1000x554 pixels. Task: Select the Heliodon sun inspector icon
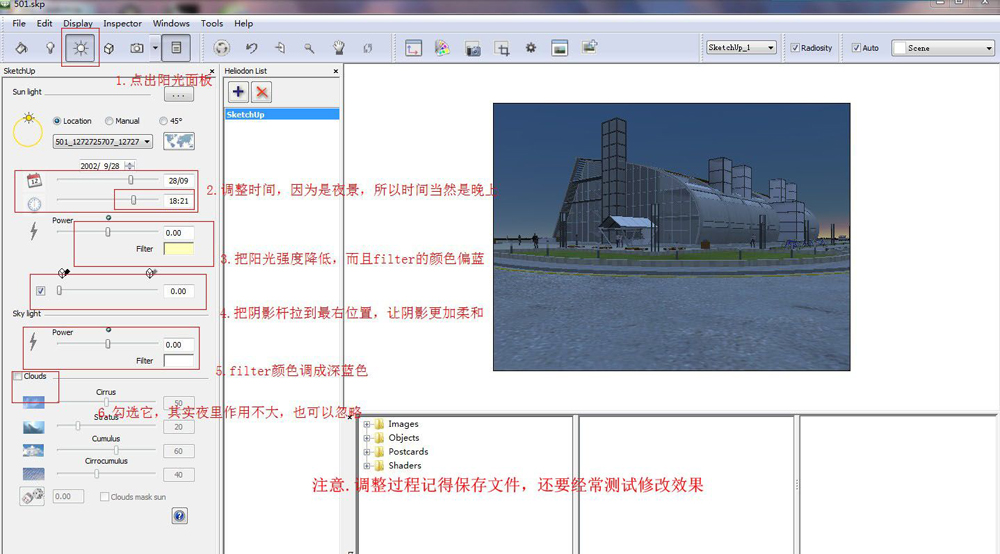79,48
